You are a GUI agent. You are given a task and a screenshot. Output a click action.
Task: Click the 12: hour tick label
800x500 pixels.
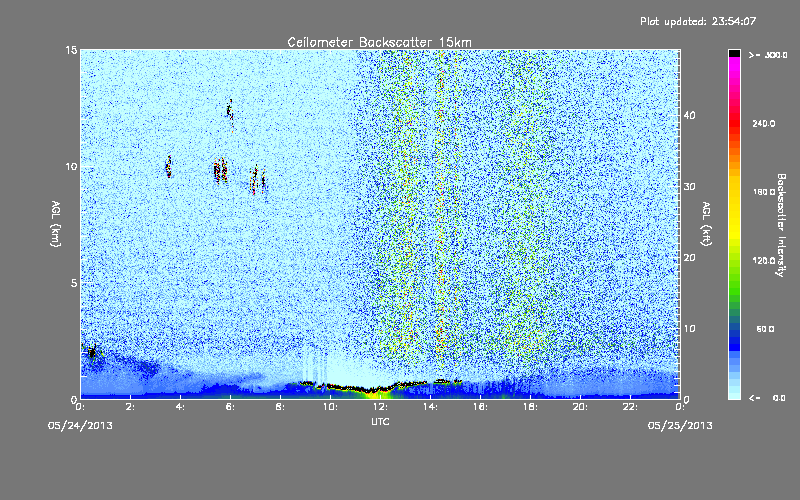tap(381, 407)
